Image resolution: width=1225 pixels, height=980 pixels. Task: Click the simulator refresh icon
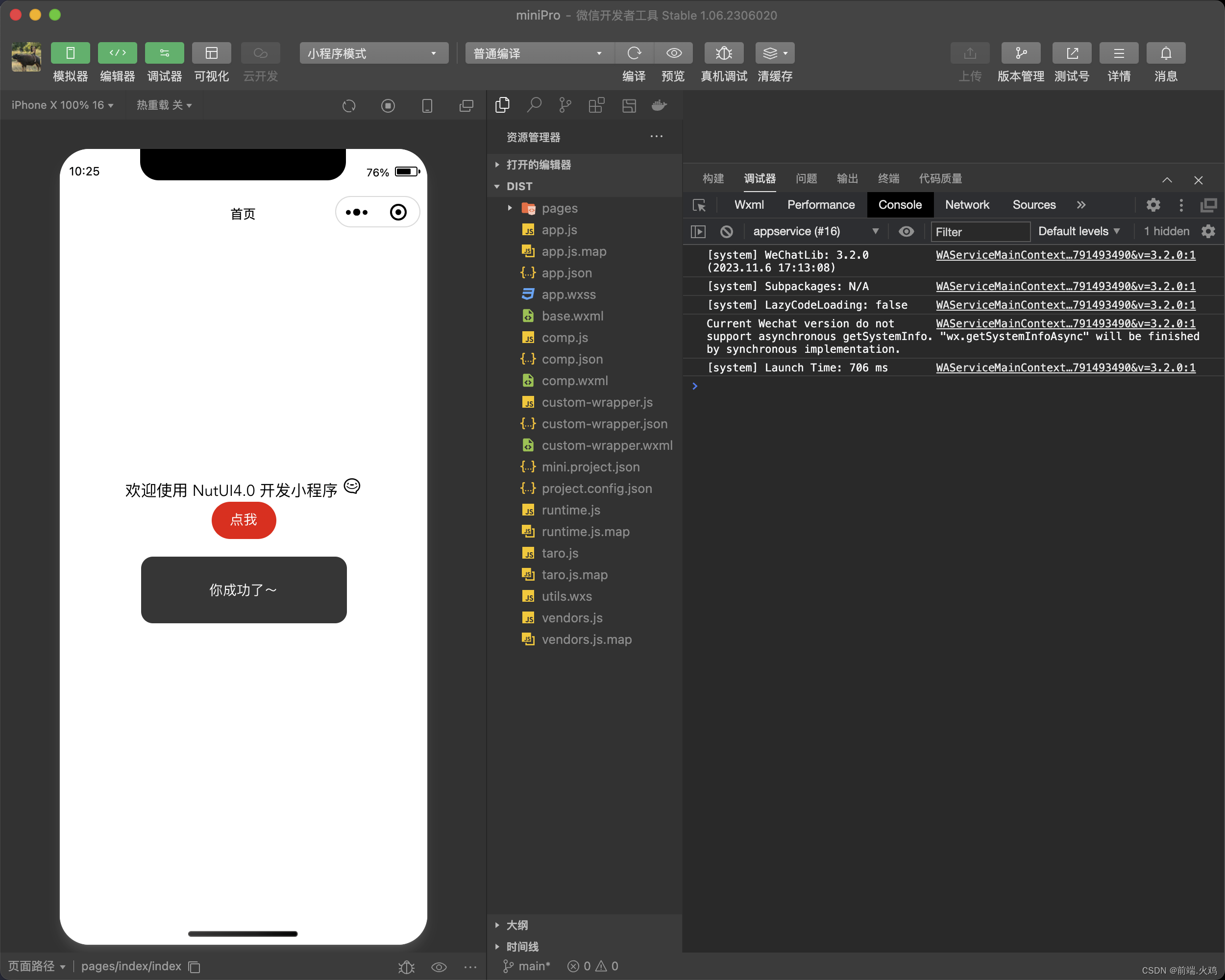[349, 106]
